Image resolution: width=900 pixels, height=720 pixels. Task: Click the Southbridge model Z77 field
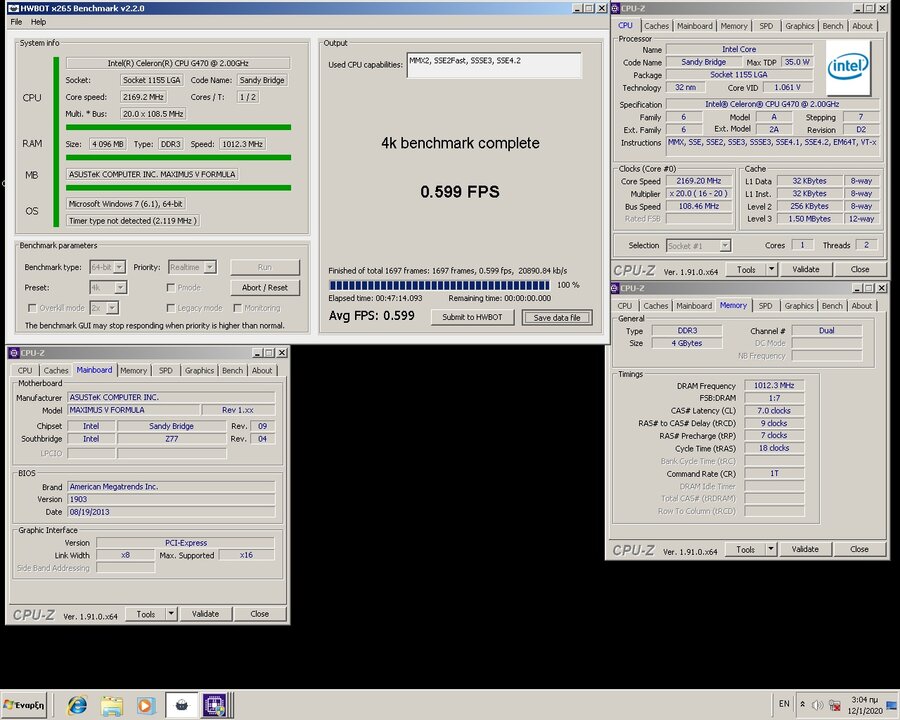172,439
